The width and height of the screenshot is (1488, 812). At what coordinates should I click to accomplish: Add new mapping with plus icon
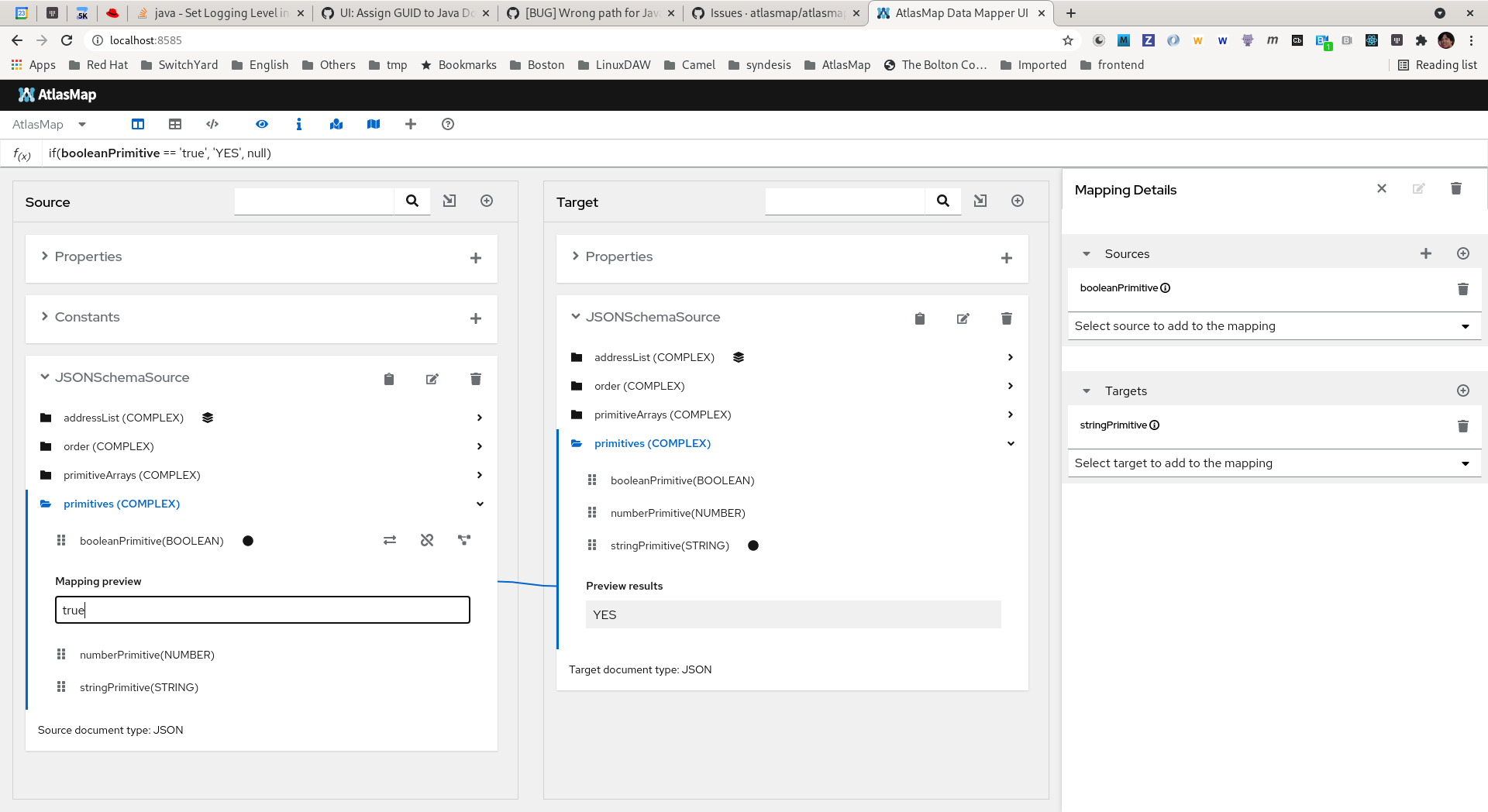(411, 124)
